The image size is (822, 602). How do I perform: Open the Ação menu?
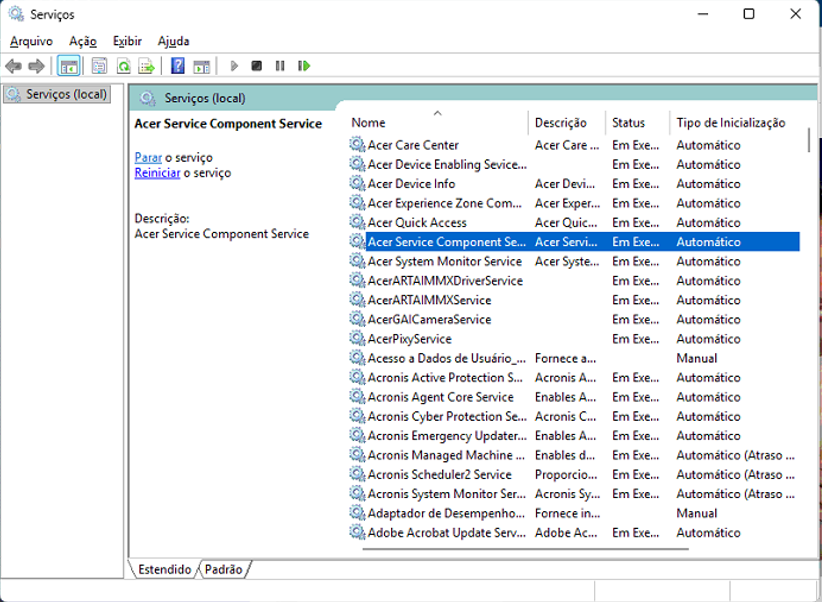(83, 41)
